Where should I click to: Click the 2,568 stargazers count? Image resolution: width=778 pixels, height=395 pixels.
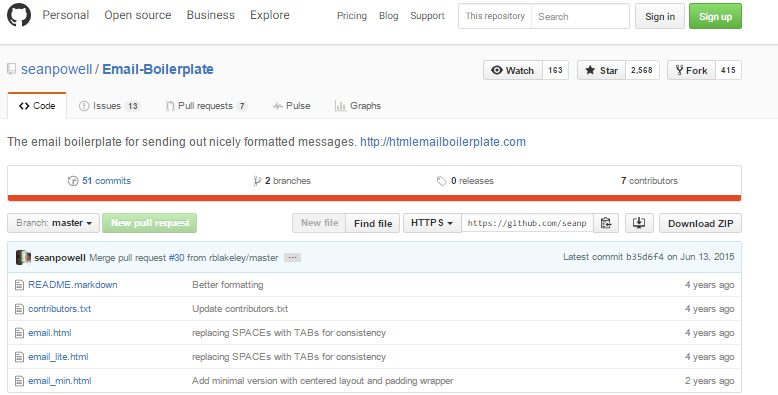(642, 70)
